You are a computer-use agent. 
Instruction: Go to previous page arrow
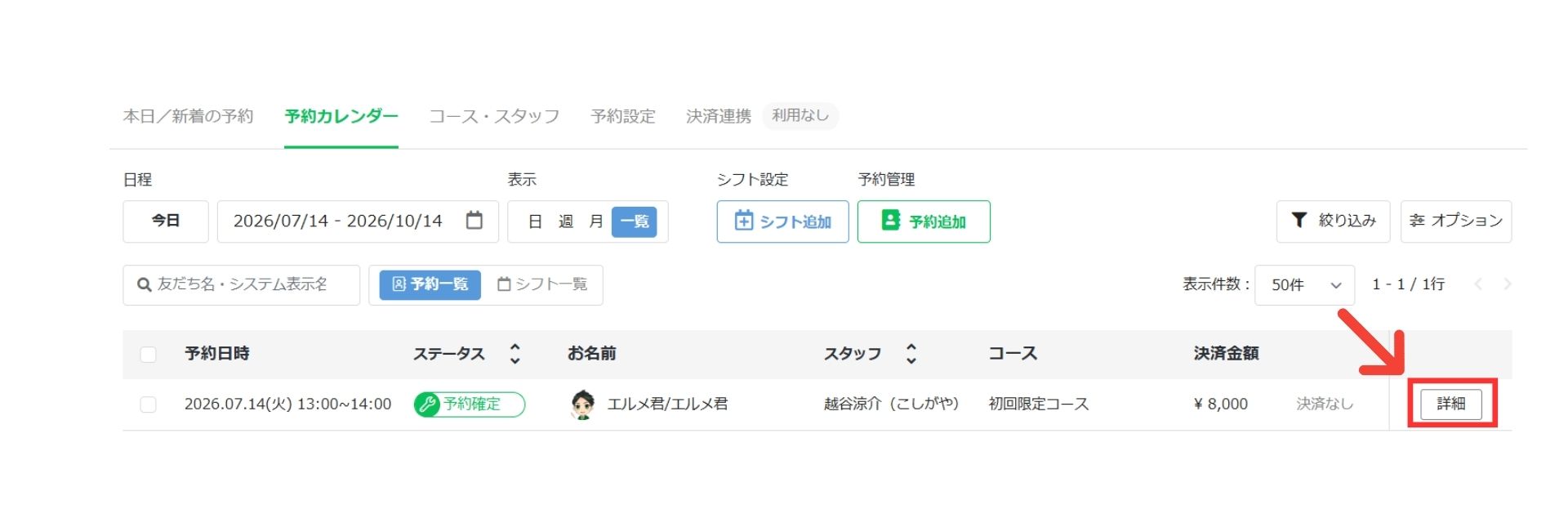point(1478,284)
